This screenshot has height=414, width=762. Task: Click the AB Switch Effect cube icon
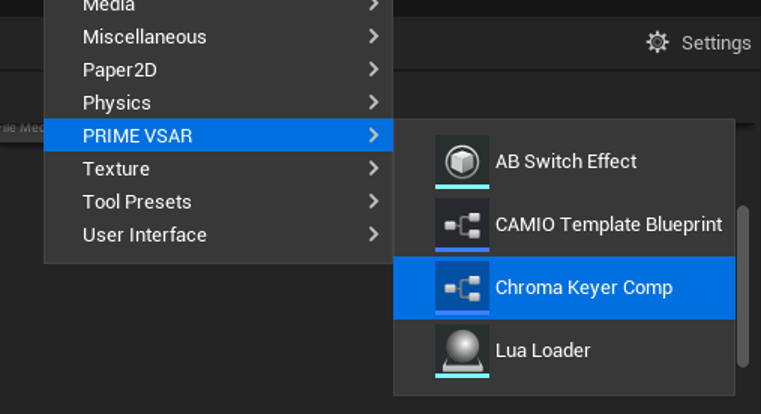point(462,161)
